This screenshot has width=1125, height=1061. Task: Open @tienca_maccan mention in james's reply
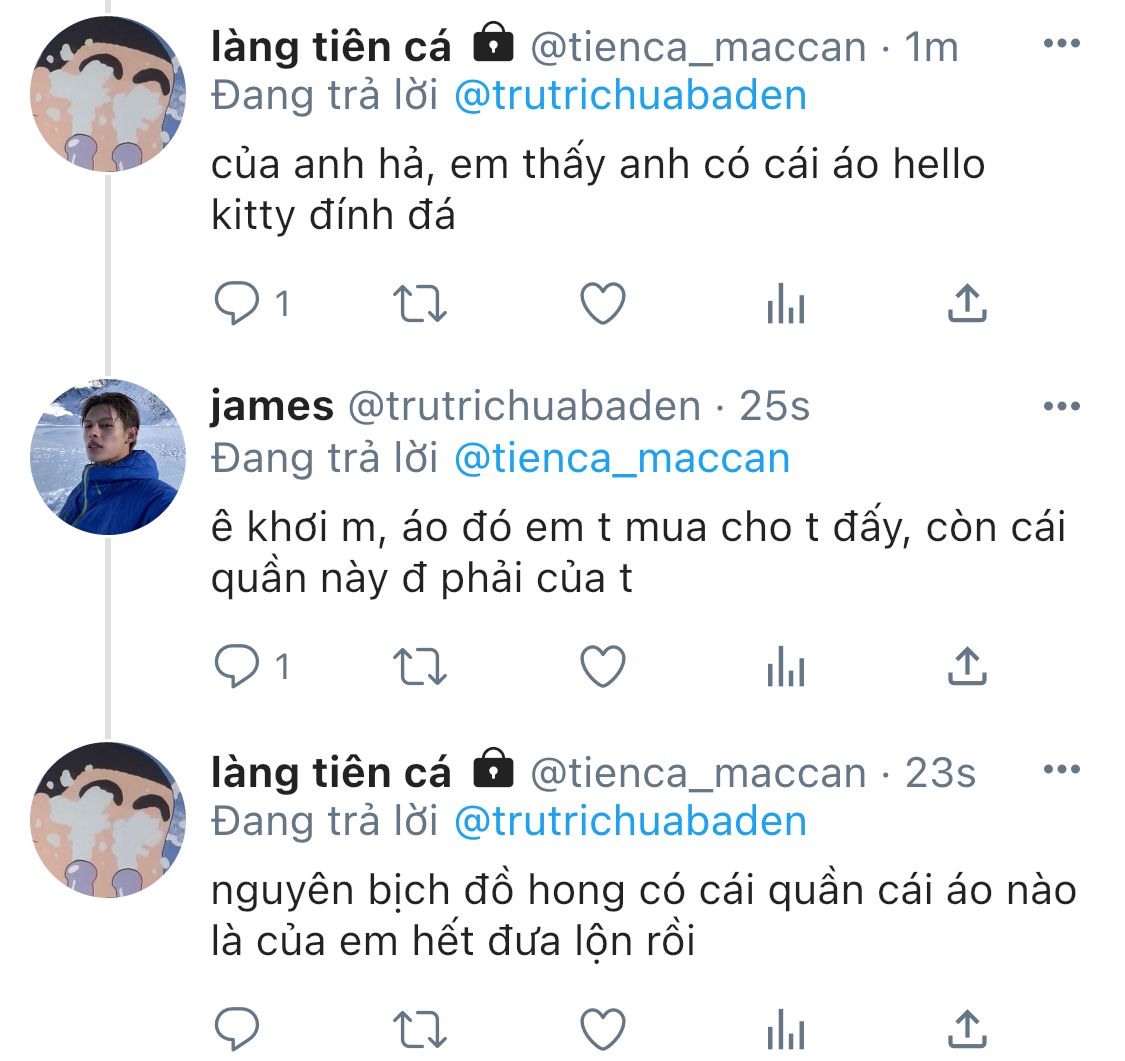coord(622,458)
